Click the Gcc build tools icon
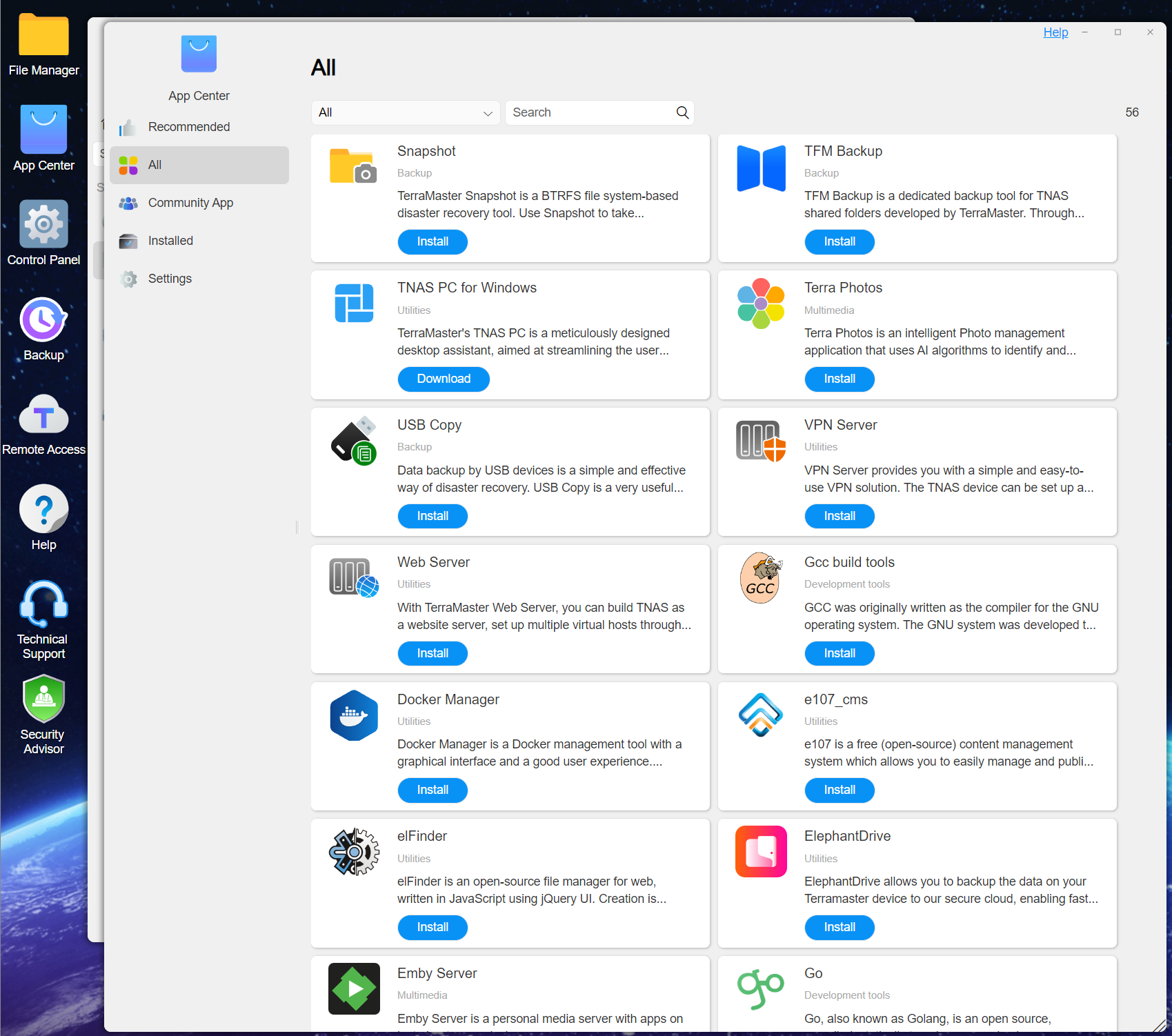This screenshot has height=1036, width=1172. 761,577
